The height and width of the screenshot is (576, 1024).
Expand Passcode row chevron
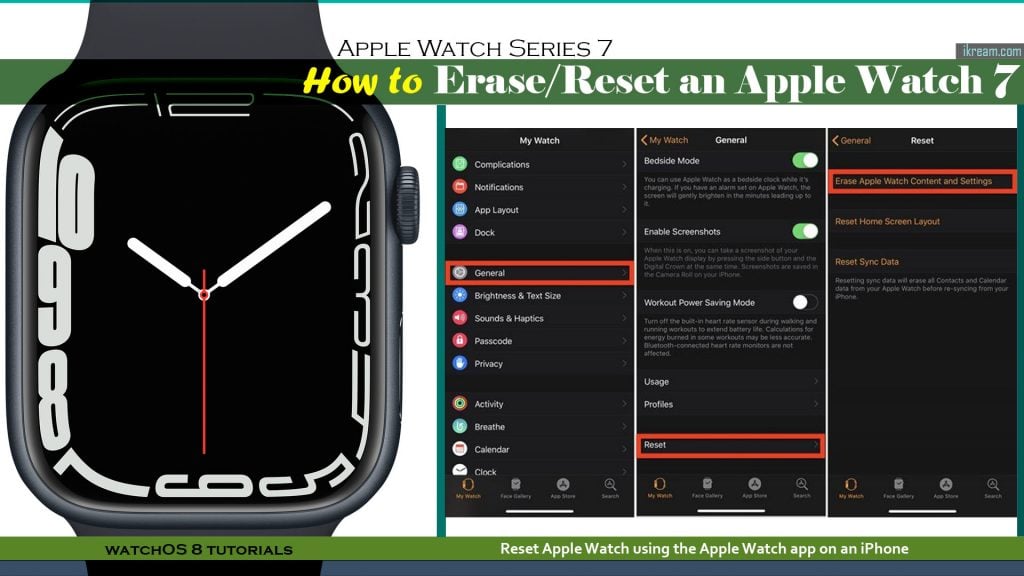point(624,340)
